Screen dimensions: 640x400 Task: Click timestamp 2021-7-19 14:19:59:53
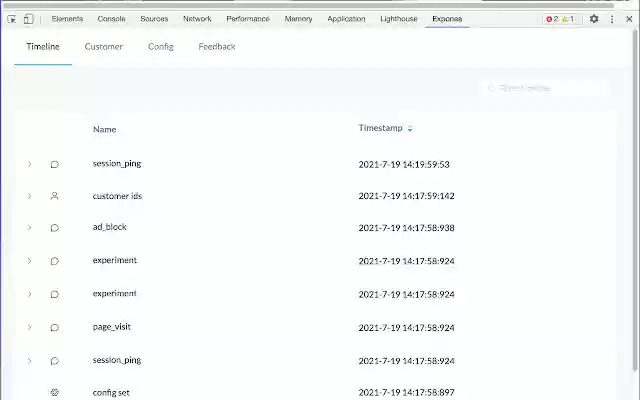[x=404, y=164]
